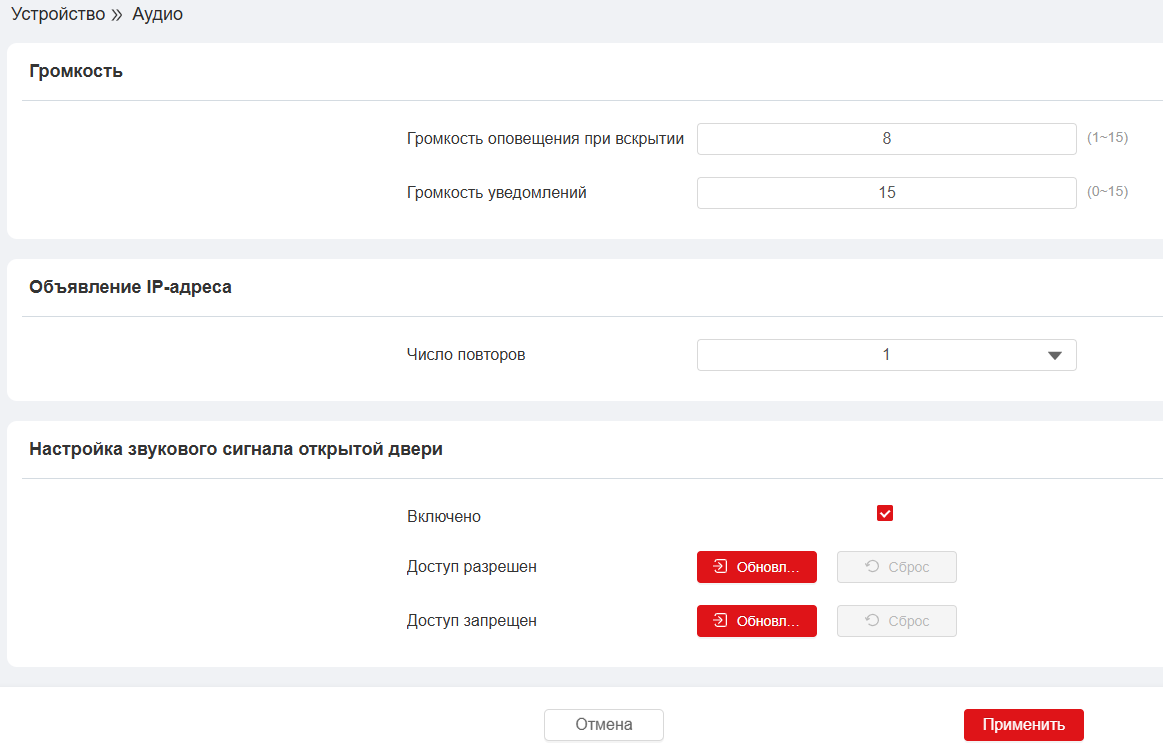Screen dimensions: 1163x747
Task: Uncheck the Включено checkbox
Action: pos(885,513)
